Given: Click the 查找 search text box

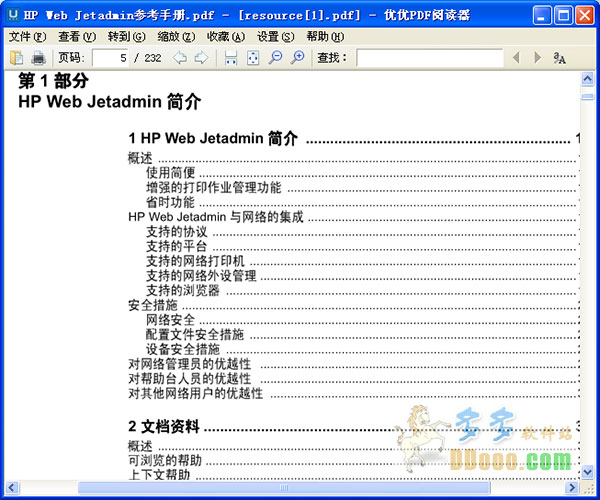Looking at the screenshot, I should point(429,58).
